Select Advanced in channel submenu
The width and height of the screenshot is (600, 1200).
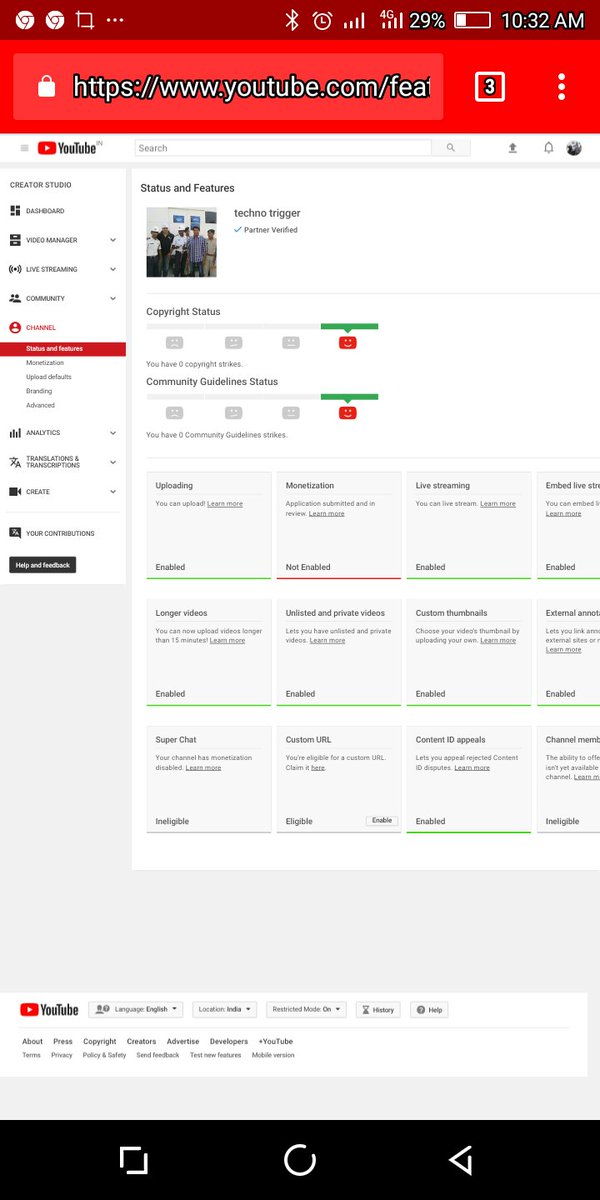41,405
